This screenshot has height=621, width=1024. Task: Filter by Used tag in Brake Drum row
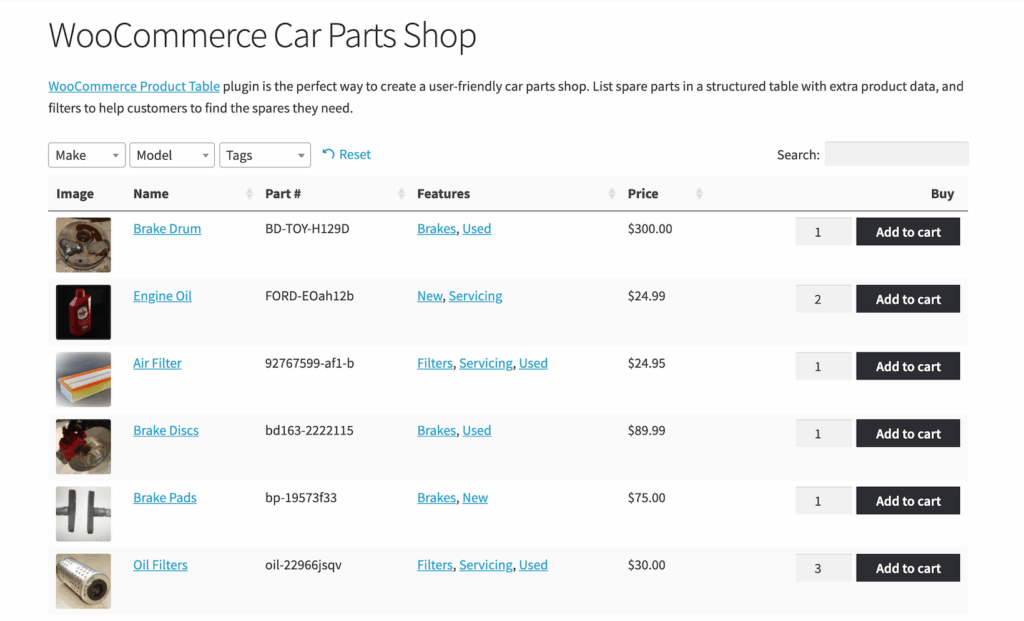point(477,229)
